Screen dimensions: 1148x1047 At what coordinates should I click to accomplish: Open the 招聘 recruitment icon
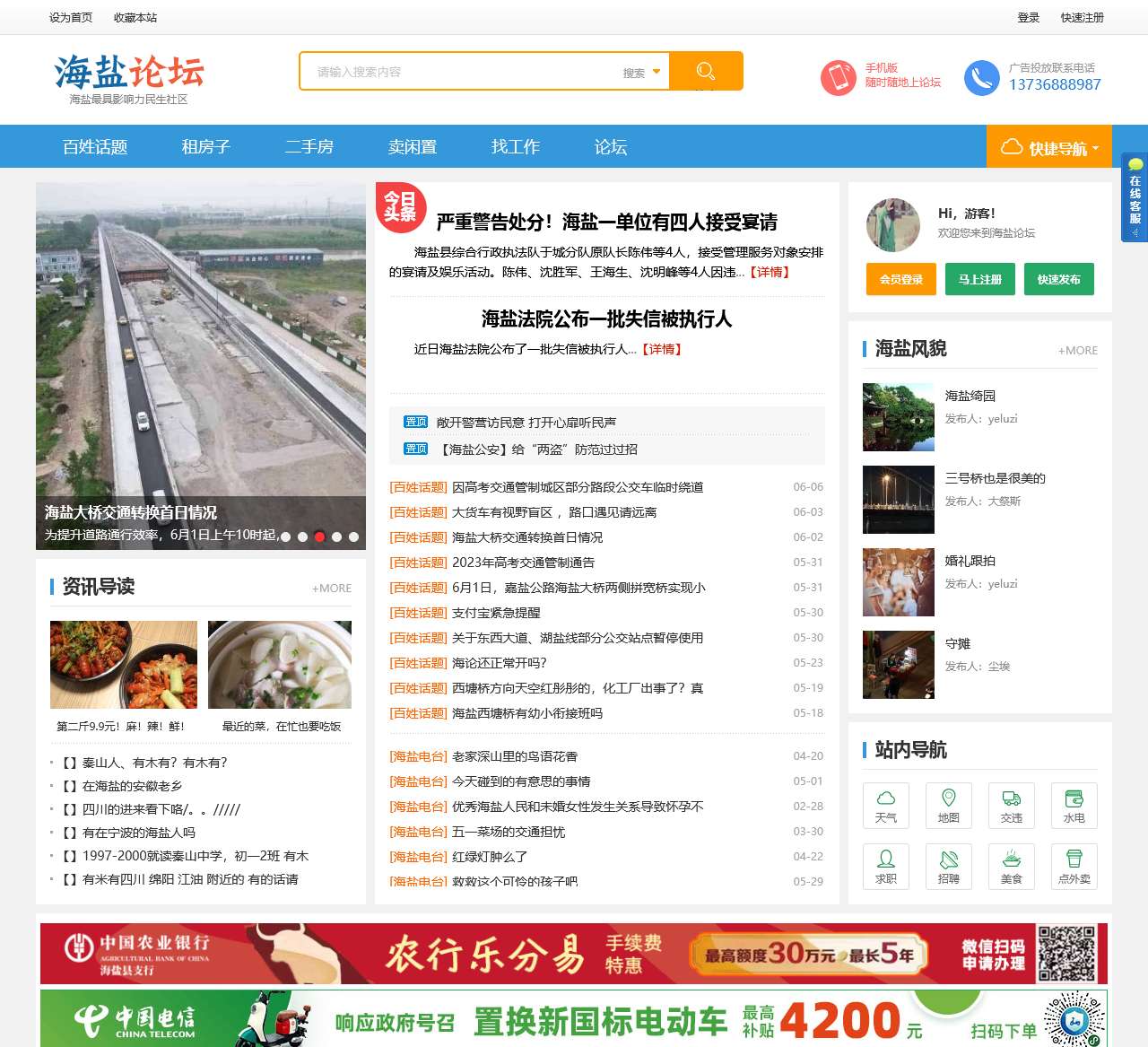(x=948, y=866)
